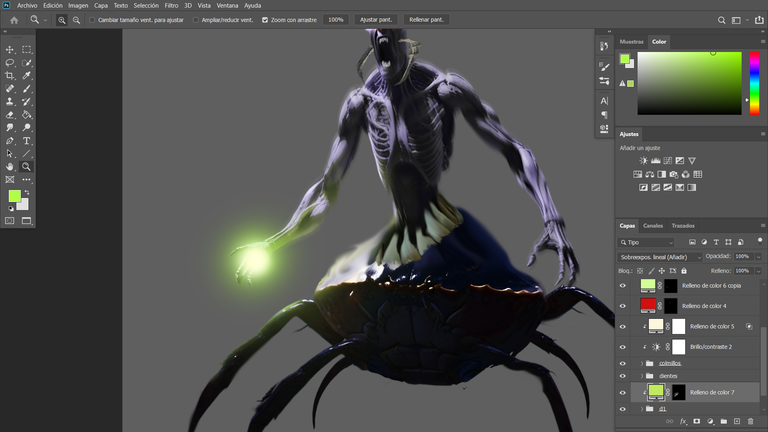Screen dimensions: 768x432
Task: Click the Opacidad value field
Action: click(x=743, y=257)
